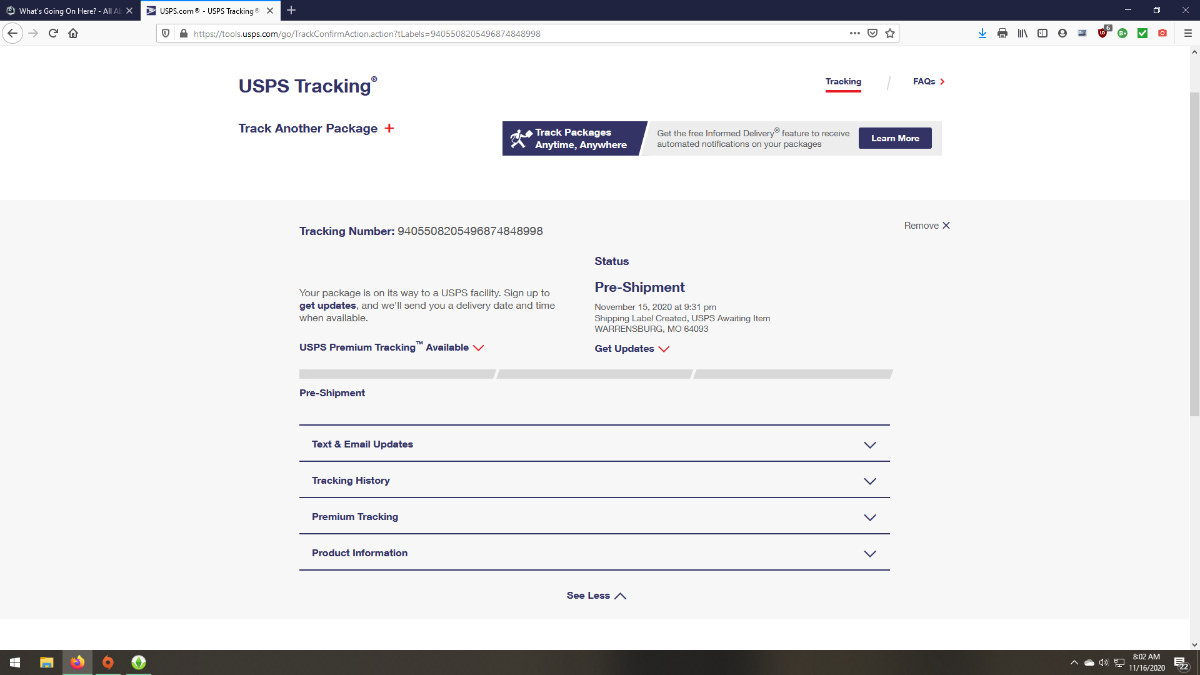Reload the current page
1200x675 pixels.
click(53, 33)
